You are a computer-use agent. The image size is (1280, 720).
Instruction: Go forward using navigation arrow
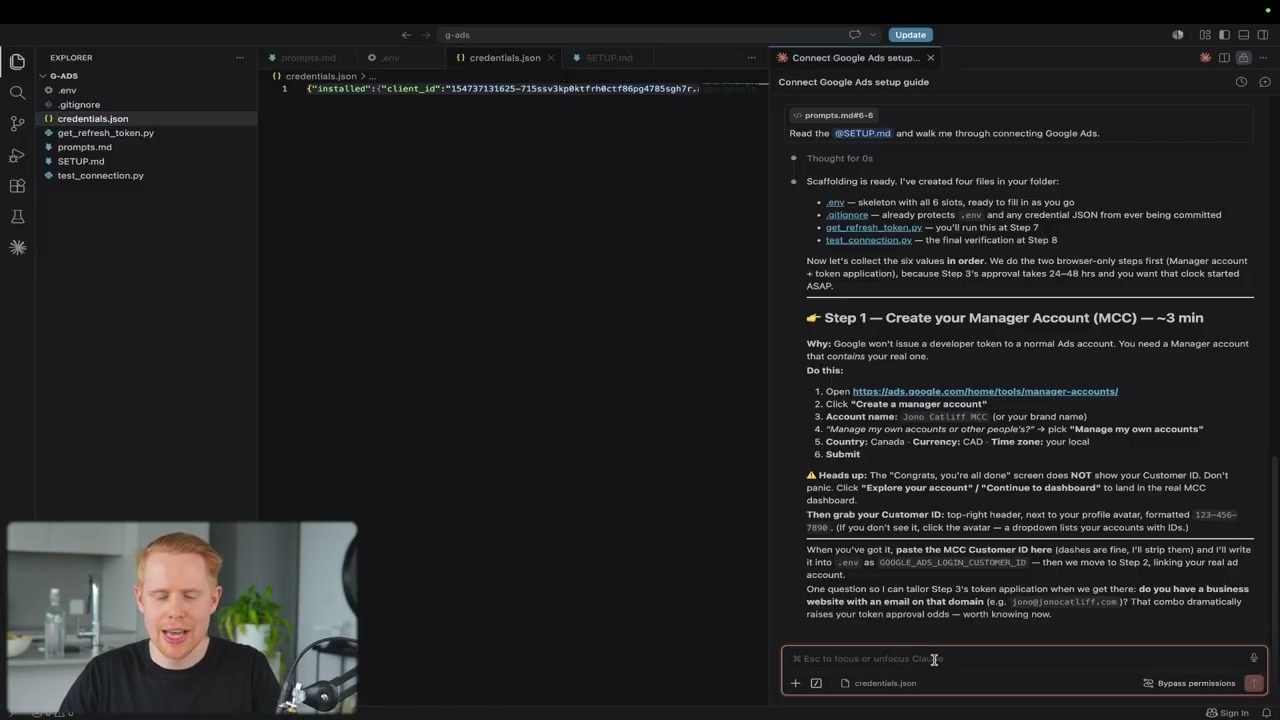[426, 35]
